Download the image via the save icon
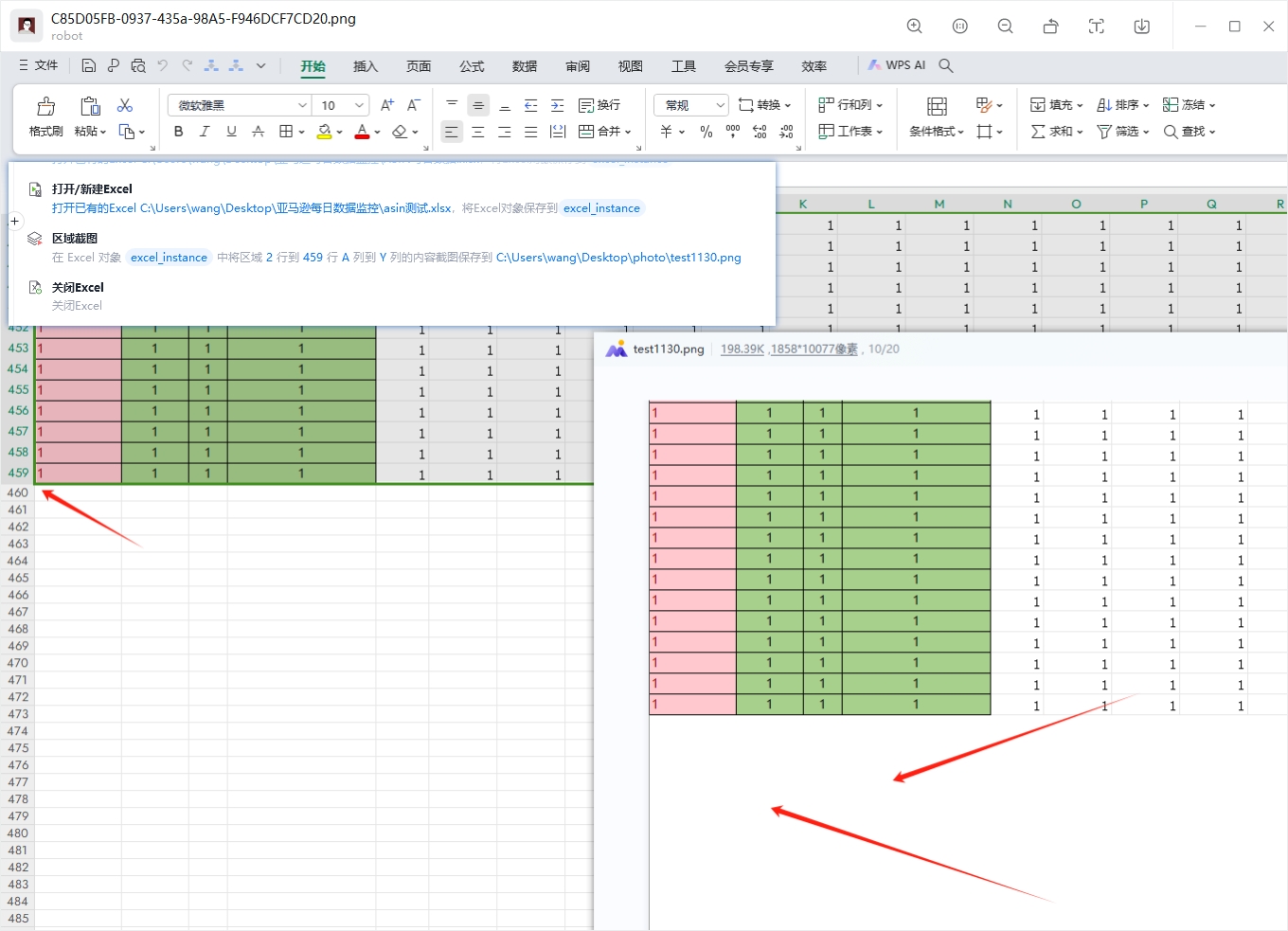Screen dimensions: 1288x931 (x=1141, y=27)
